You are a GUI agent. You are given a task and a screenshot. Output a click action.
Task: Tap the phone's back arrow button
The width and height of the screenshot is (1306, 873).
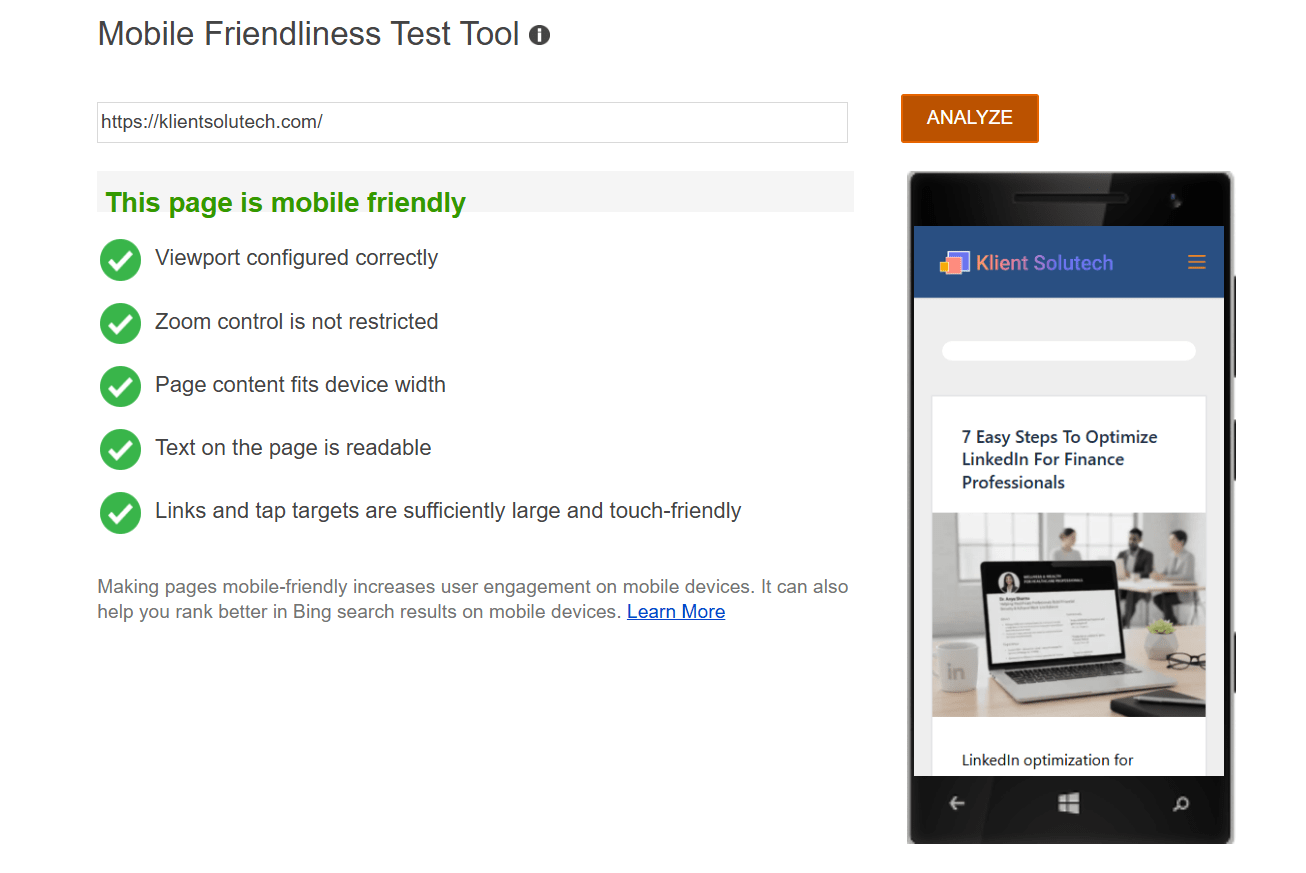[957, 803]
